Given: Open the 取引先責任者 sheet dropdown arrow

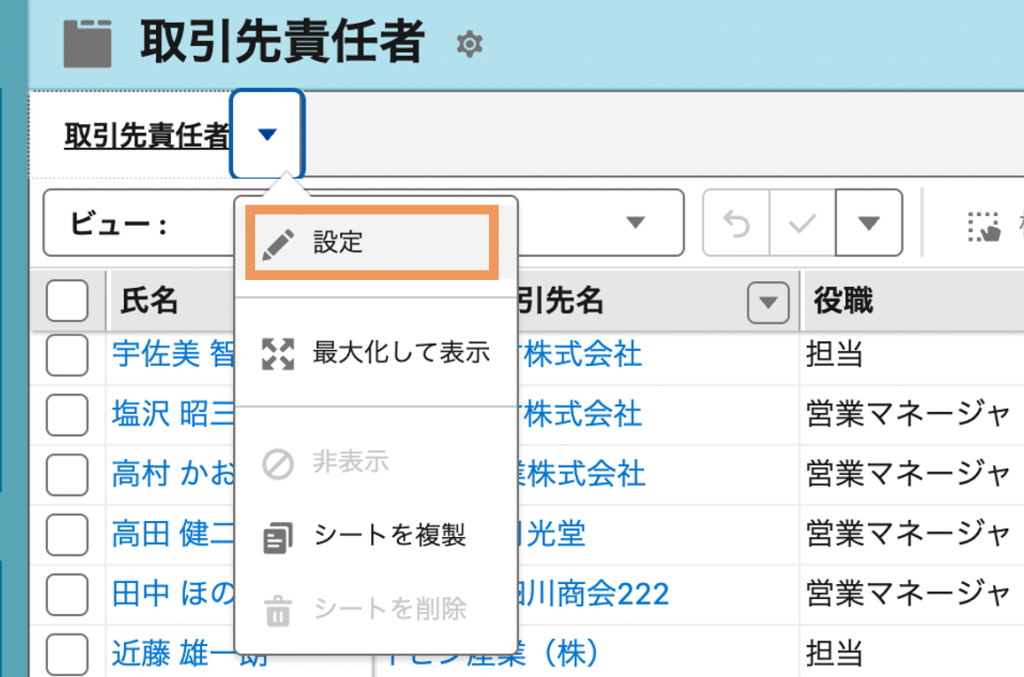Looking at the screenshot, I should coord(267,134).
